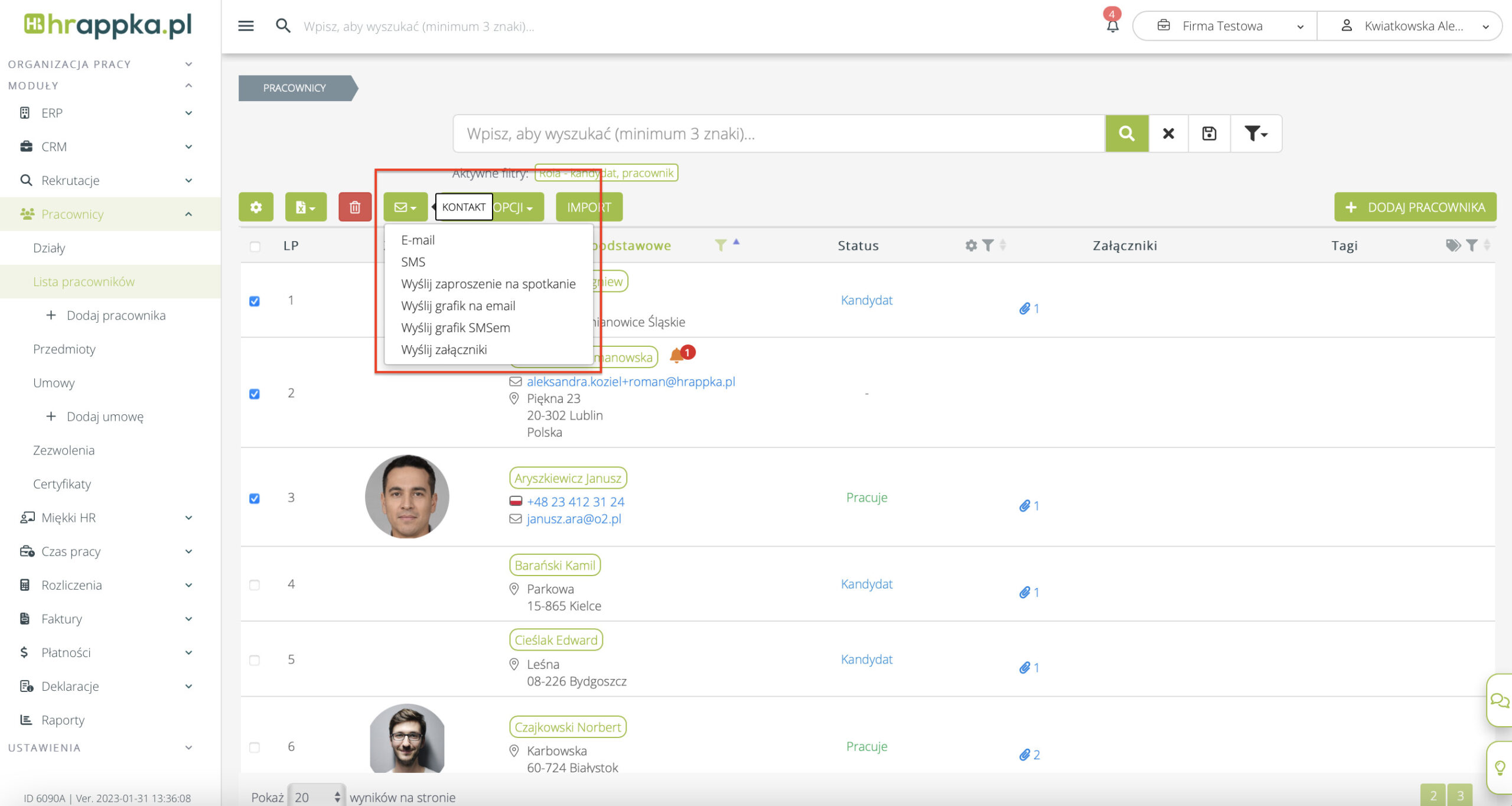1512x806 pixels.
Task: Toggle the hamburger menu icon
Action: (246, 26)
